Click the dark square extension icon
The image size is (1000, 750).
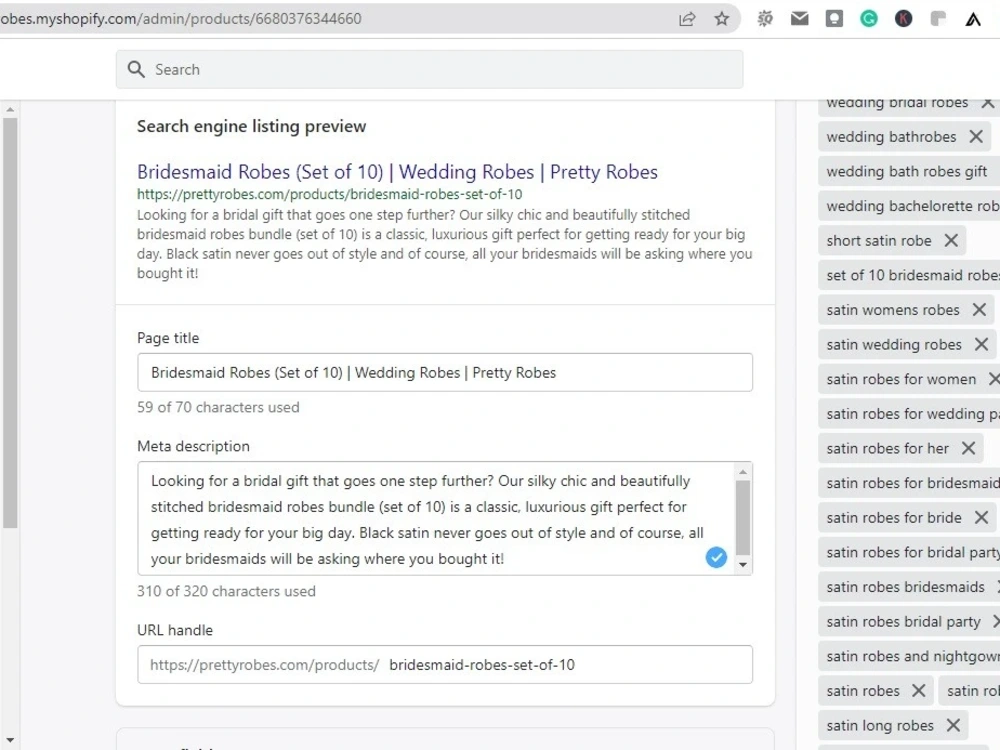click(834, 19)
